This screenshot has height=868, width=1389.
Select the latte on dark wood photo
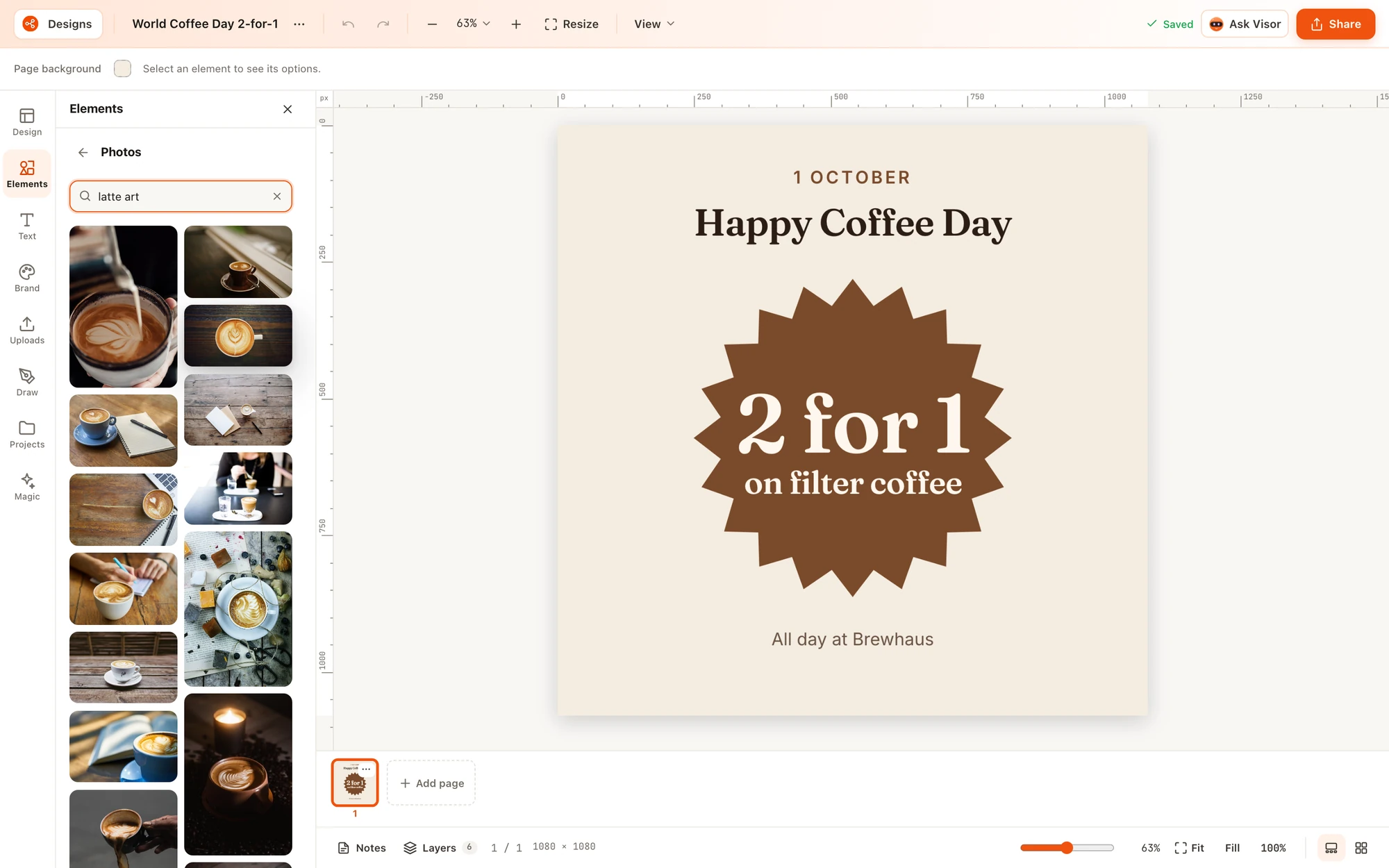pyautogui.click(x=238, y=335)
